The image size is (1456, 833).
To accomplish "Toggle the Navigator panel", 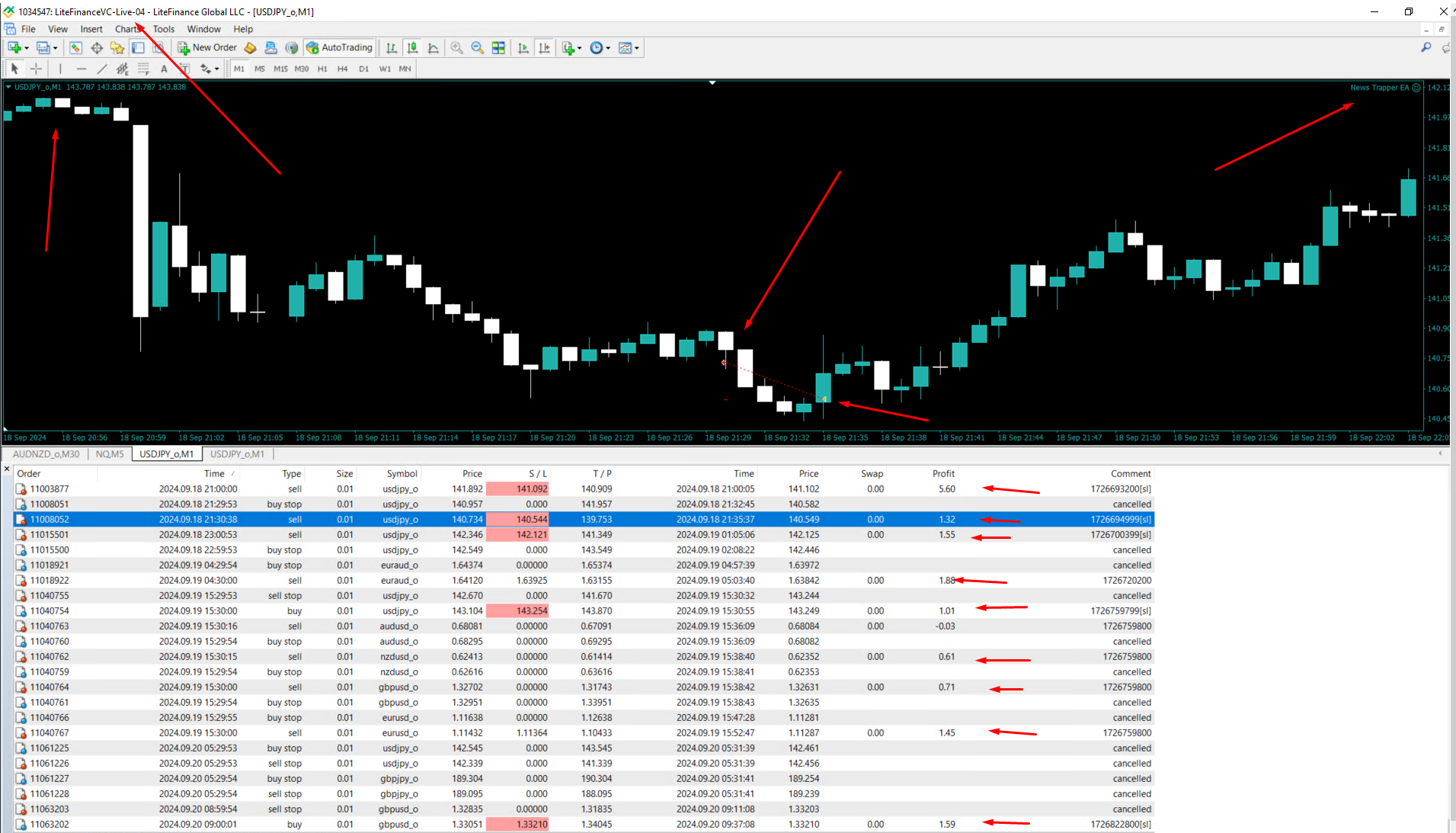I will [117, 48].
